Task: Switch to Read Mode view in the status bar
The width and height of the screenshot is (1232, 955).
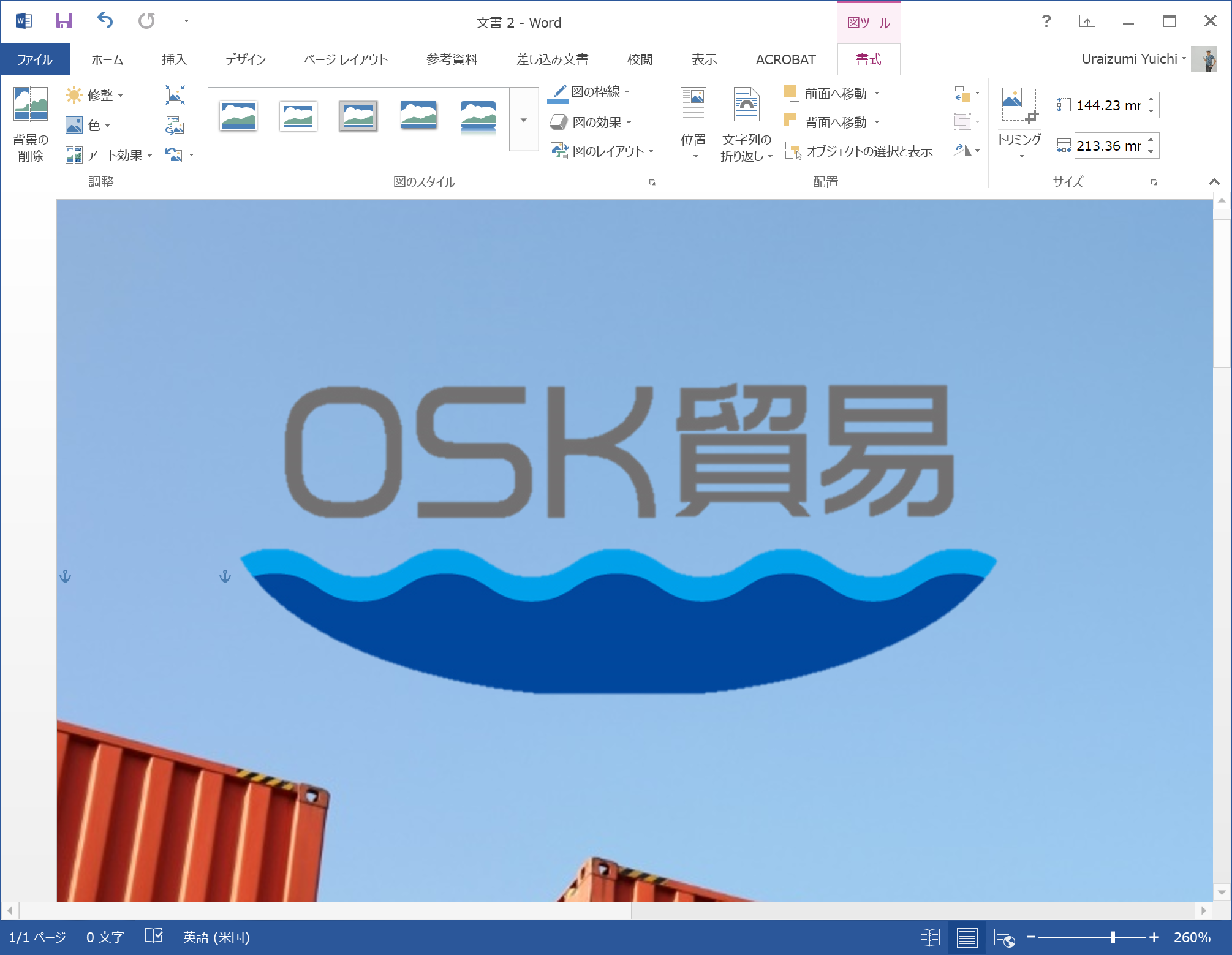Action: click(929, 937)
